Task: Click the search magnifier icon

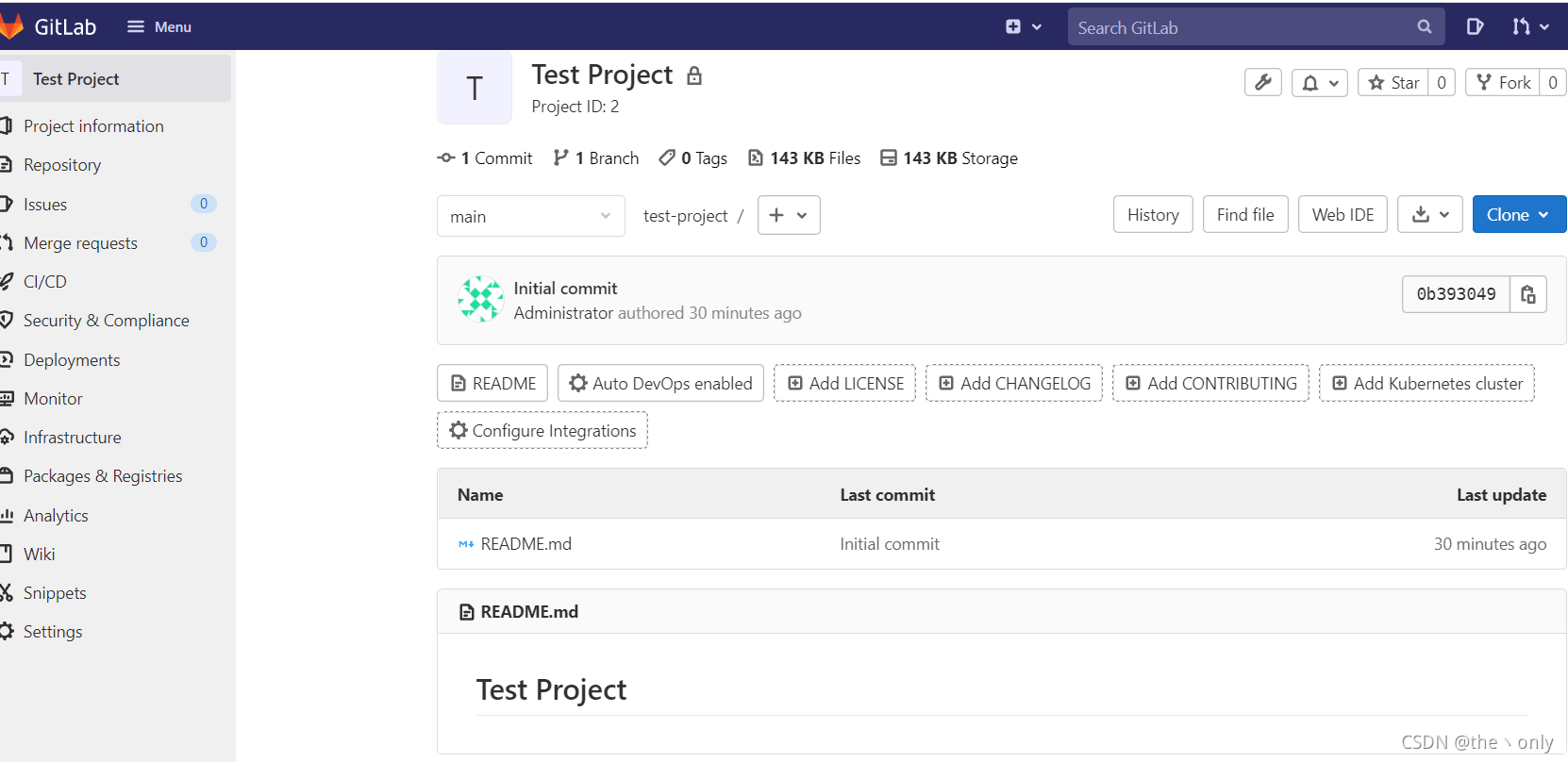Action: tap(1425, 27)
